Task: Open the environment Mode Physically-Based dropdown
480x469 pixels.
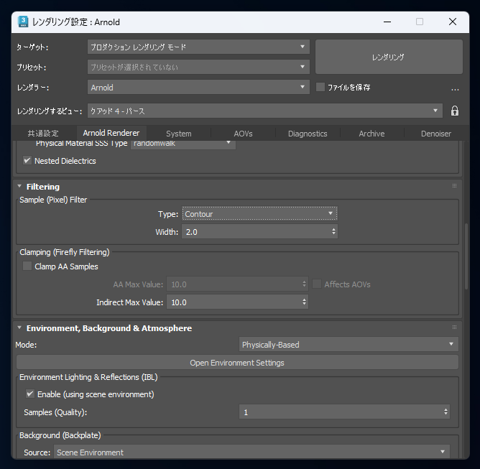Action: point(348,344)
